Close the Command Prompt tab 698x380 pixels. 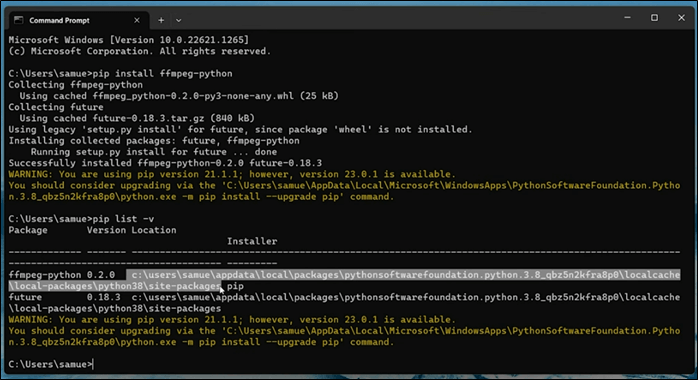(137, 20)
